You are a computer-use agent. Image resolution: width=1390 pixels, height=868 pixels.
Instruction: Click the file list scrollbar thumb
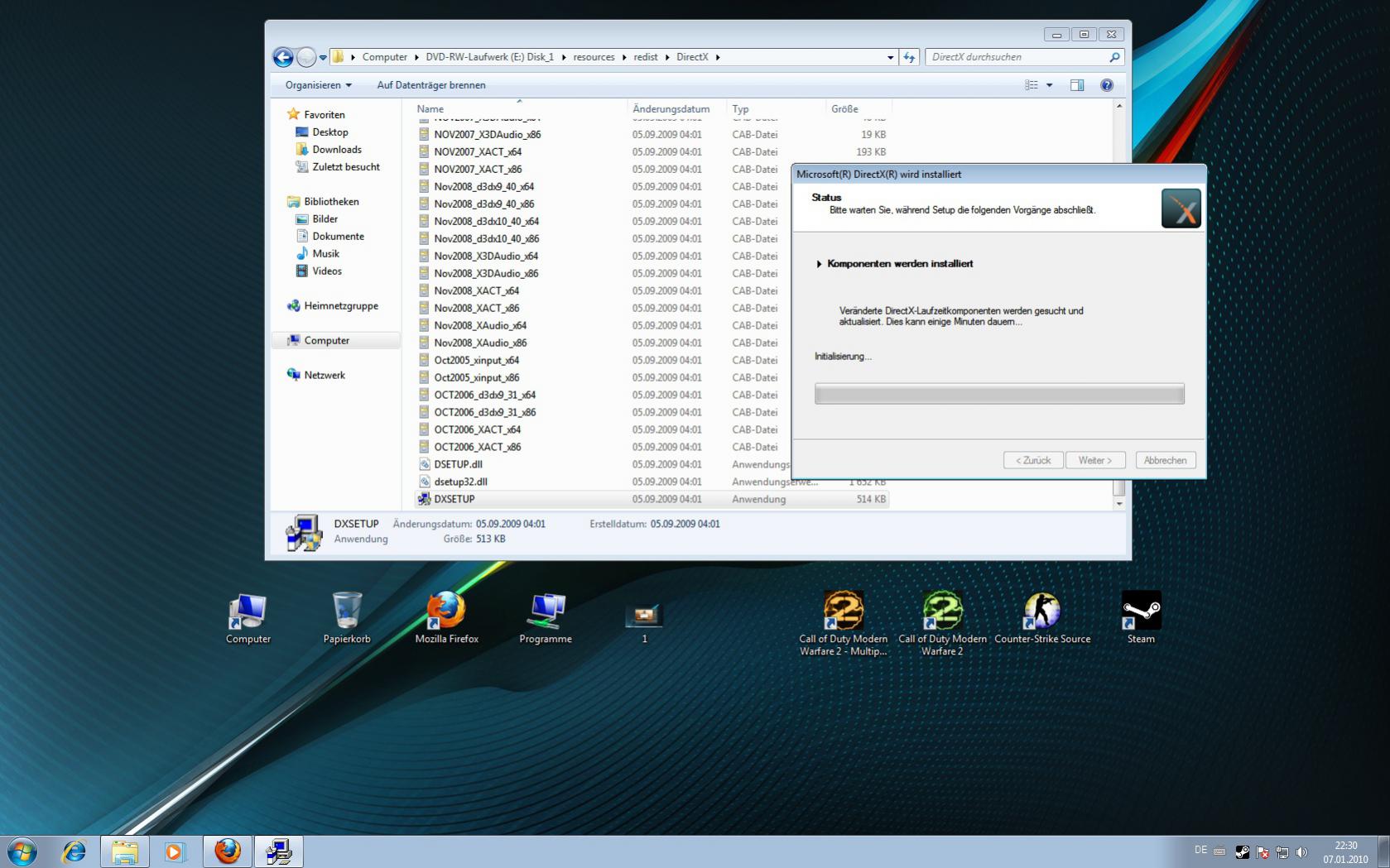tap(1119, 487)
